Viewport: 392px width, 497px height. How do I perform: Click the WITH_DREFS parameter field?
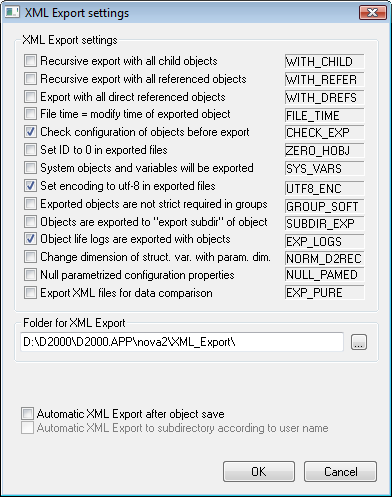pyautogui.click(x=324, y=97)
